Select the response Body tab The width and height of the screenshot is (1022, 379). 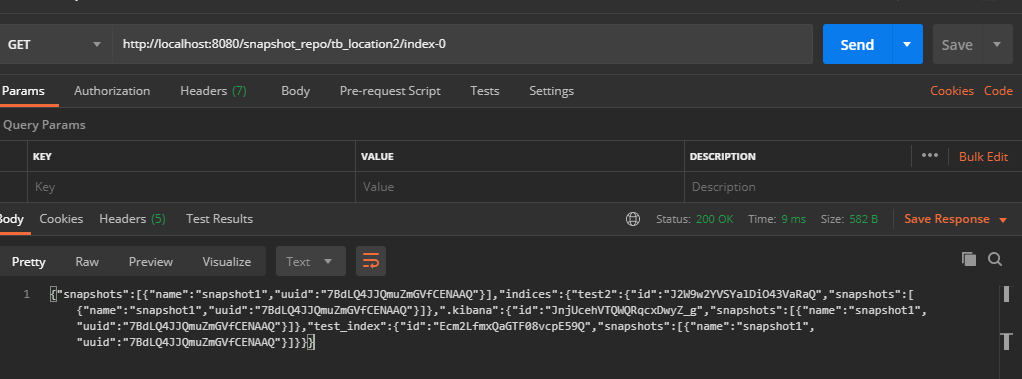point(12,219)
